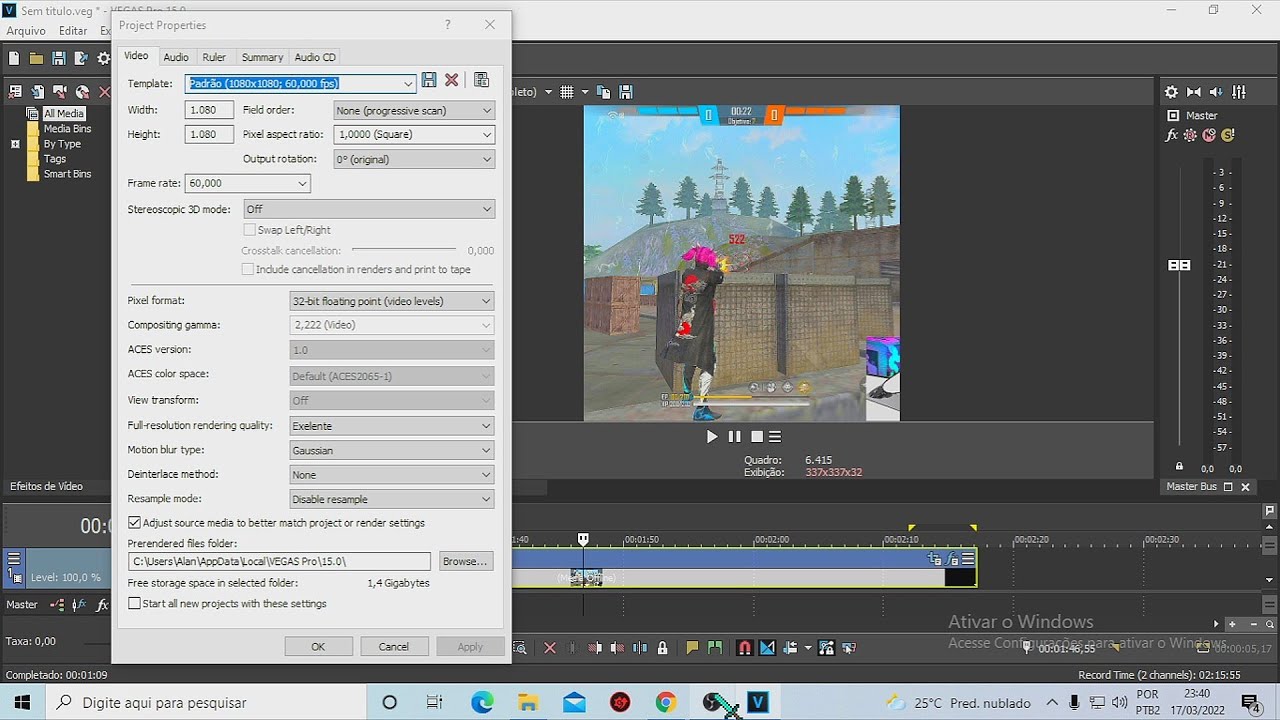Adjust the Master bus volume fader
The image size is (1280, 720).
[x=1179, y=265]
